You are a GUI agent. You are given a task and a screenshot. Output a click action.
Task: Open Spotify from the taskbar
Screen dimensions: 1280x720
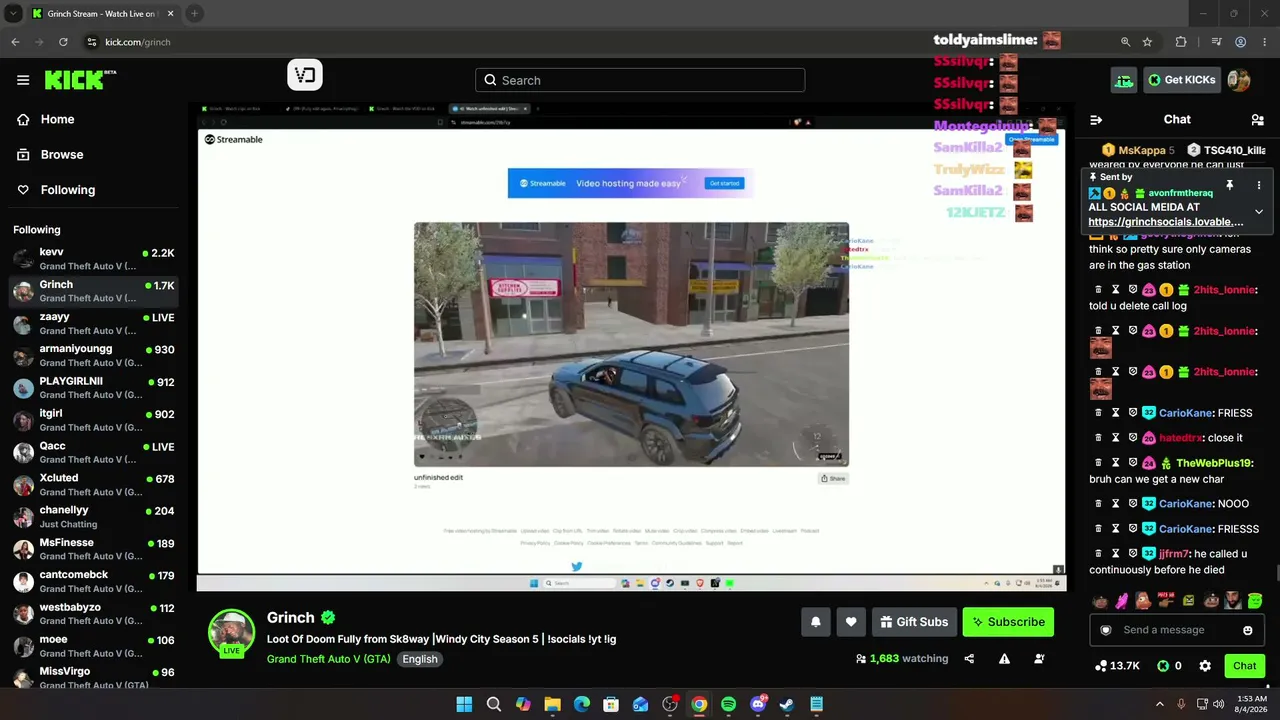click(x=729, y=704)
